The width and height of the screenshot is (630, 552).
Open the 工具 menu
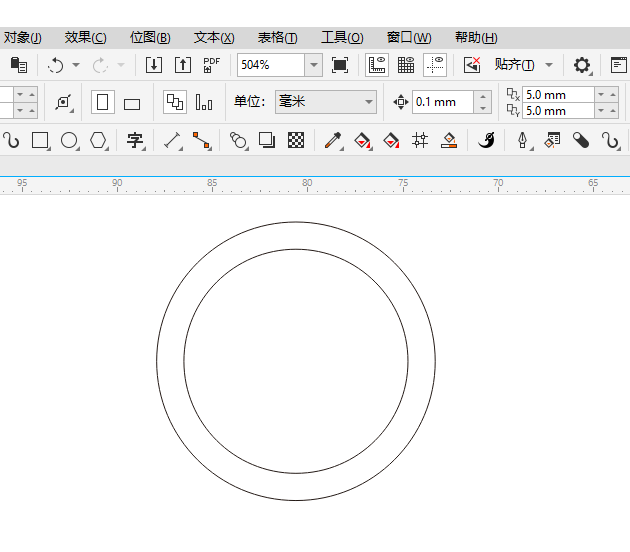click(341, 37)
